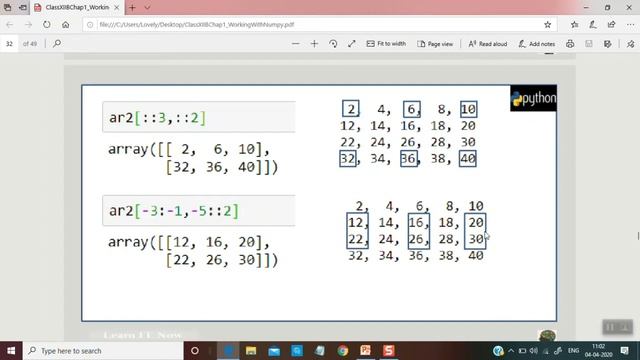Save the PDF document
Screen dimensions: 640x360
[589, 44]
